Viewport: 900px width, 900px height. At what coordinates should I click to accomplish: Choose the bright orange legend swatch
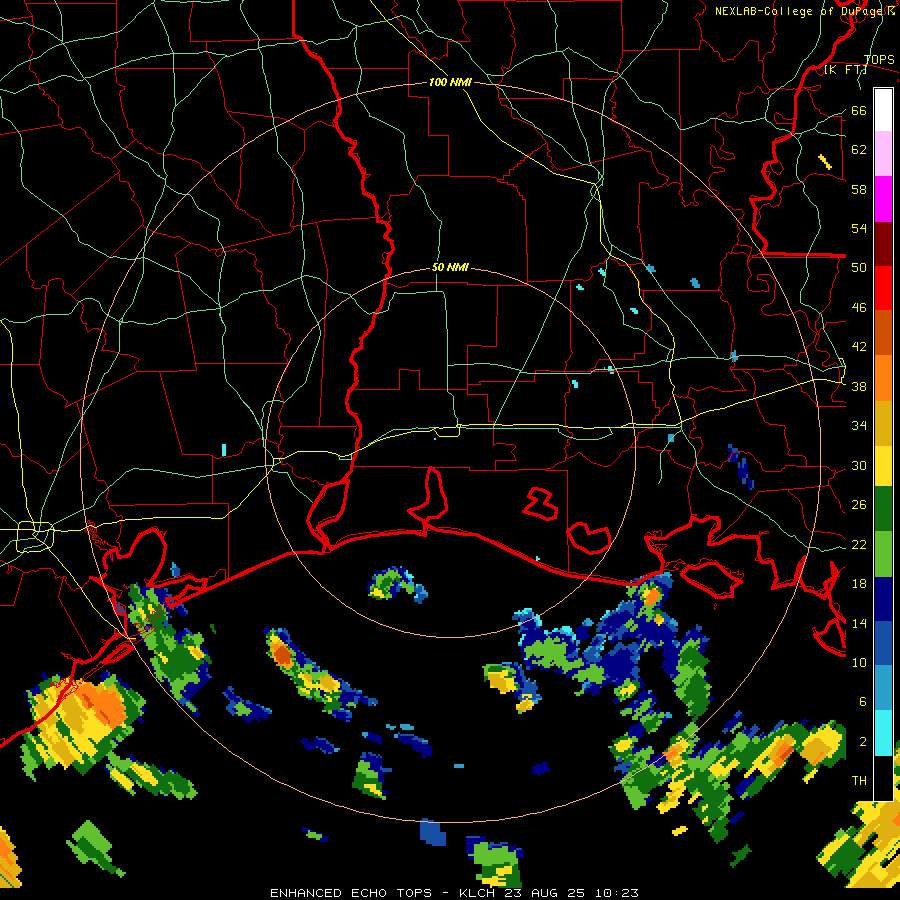tap(883, 378)
